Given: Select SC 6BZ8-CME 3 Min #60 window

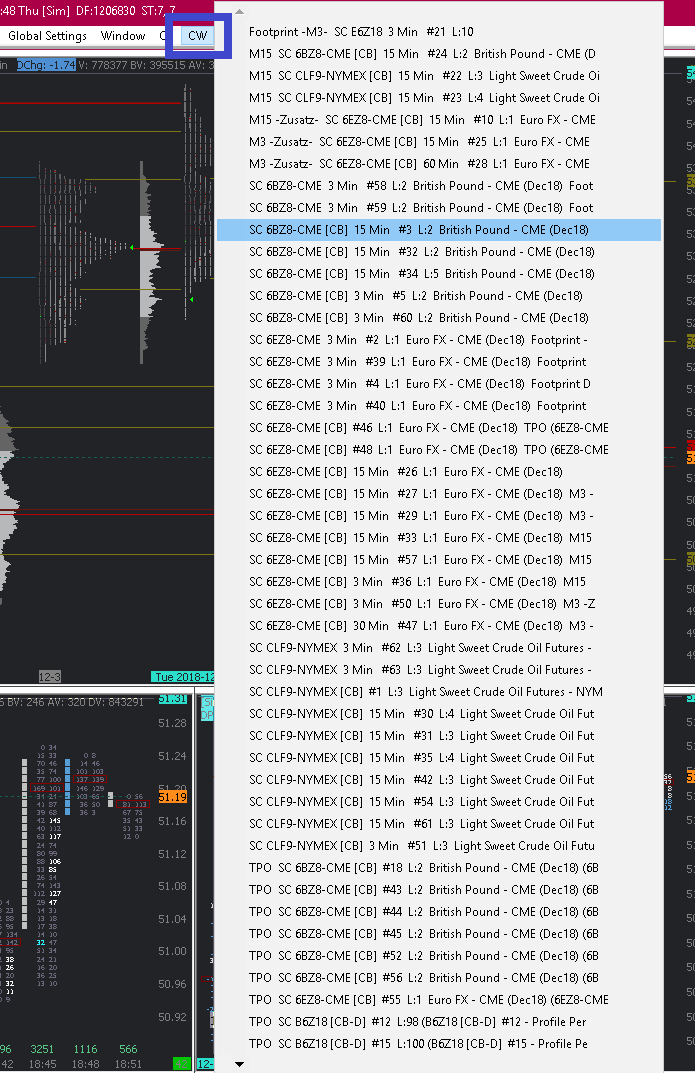Looking at the screenshot, I should pos(439,318).
